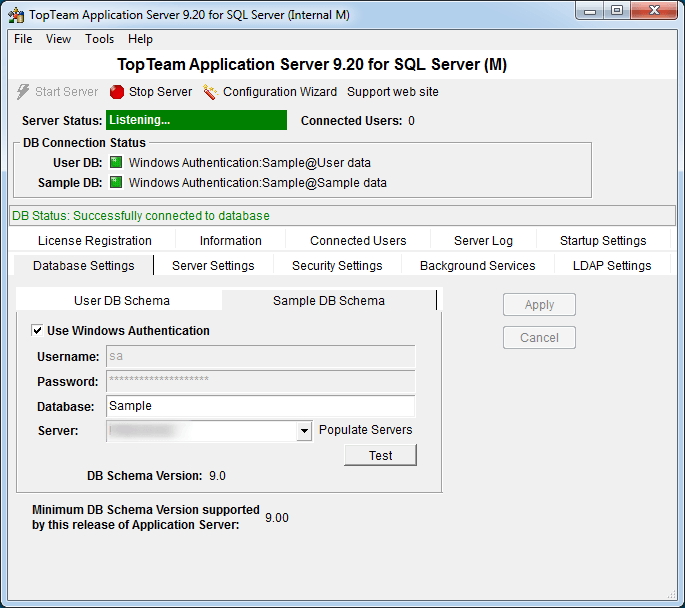Click the Sample DB green status icon
The width and height of the screenshot is (685, 608).
tap(116, 183)
